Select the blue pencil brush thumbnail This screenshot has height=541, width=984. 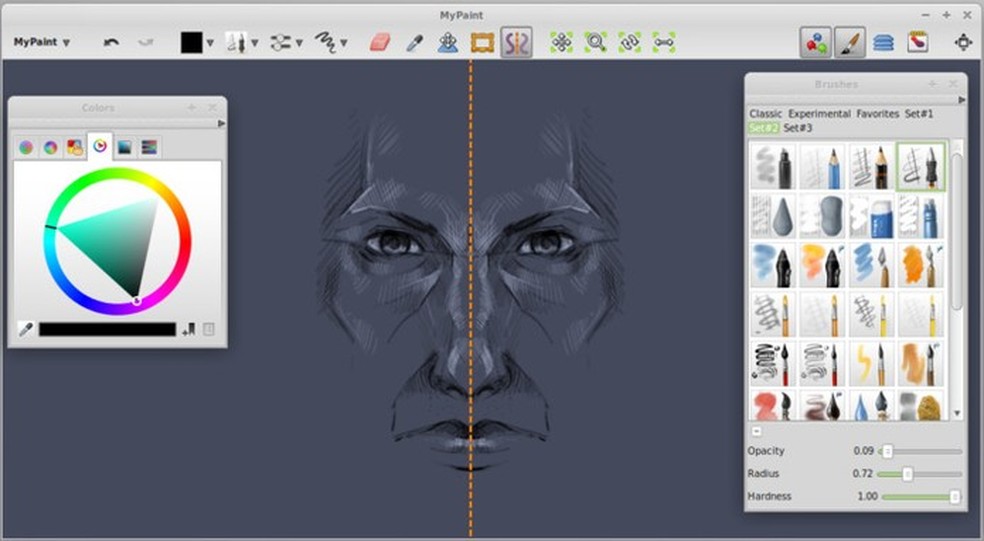pos(823,166)
